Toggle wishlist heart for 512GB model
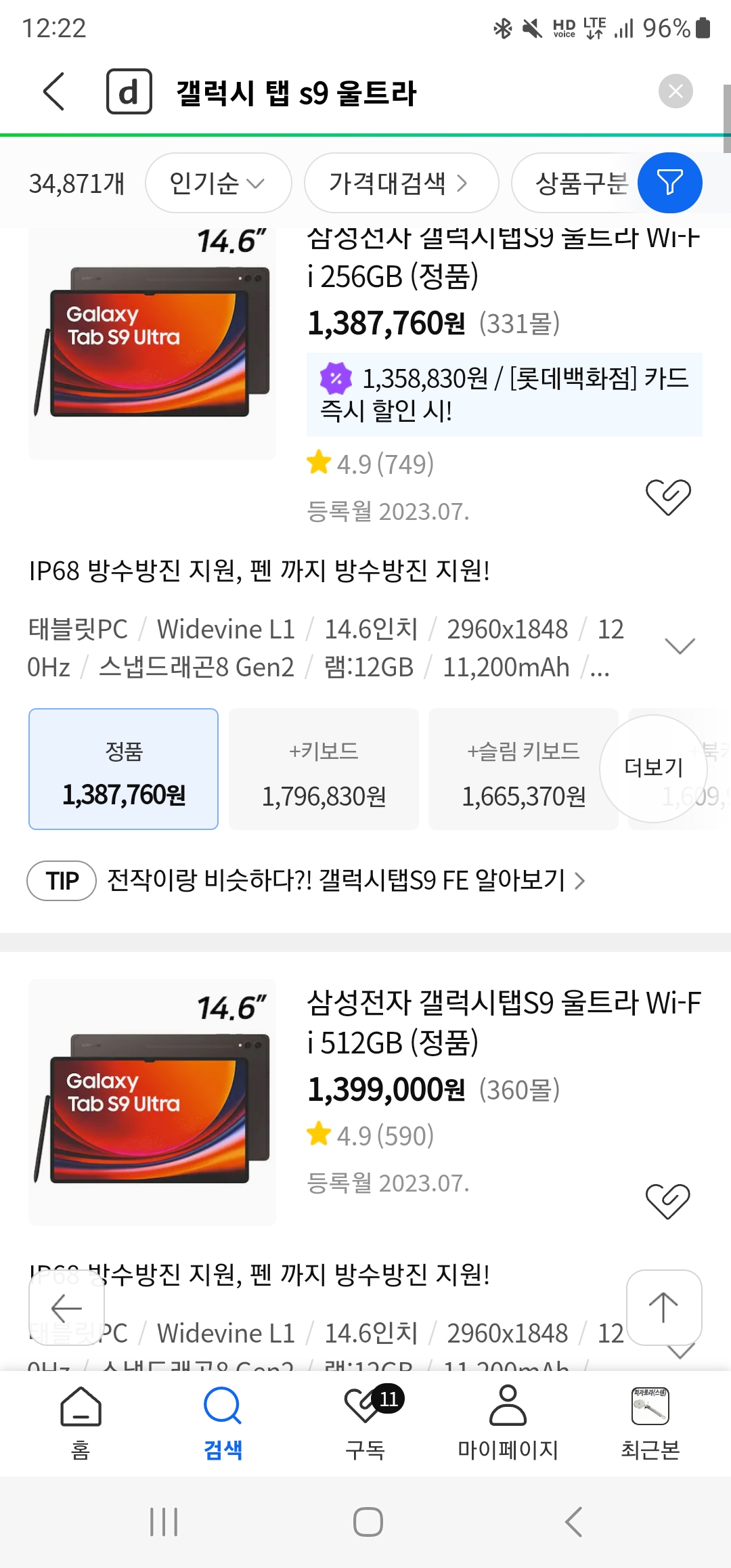 [x=667, y=1201]
